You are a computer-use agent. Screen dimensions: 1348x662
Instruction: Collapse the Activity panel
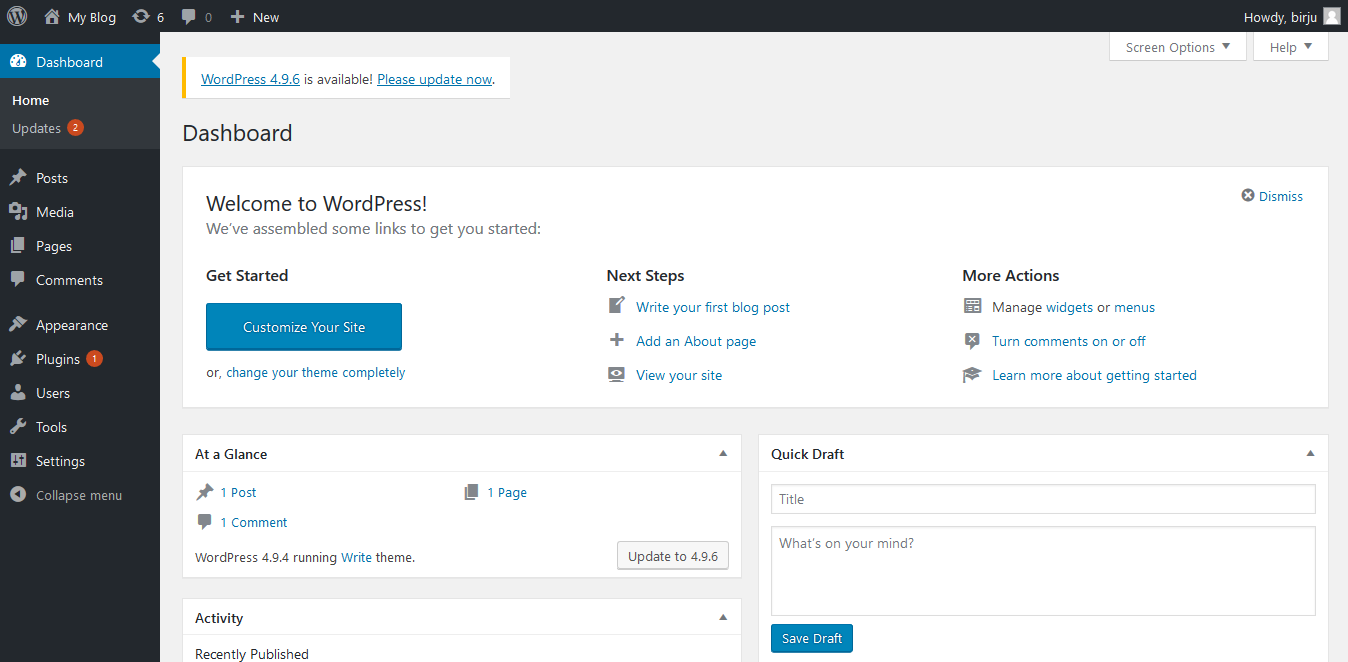[722, 617]
